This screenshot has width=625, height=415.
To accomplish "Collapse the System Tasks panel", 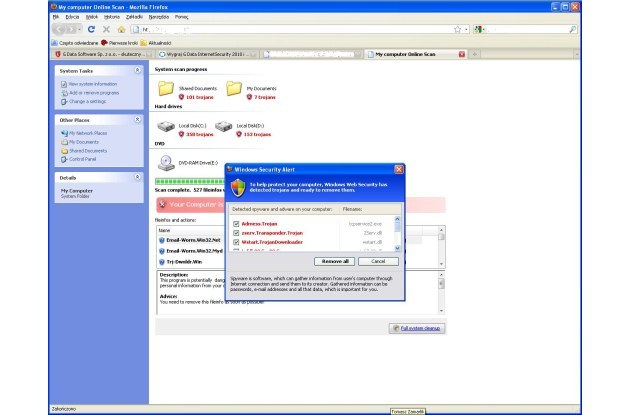I will (138, 70).
